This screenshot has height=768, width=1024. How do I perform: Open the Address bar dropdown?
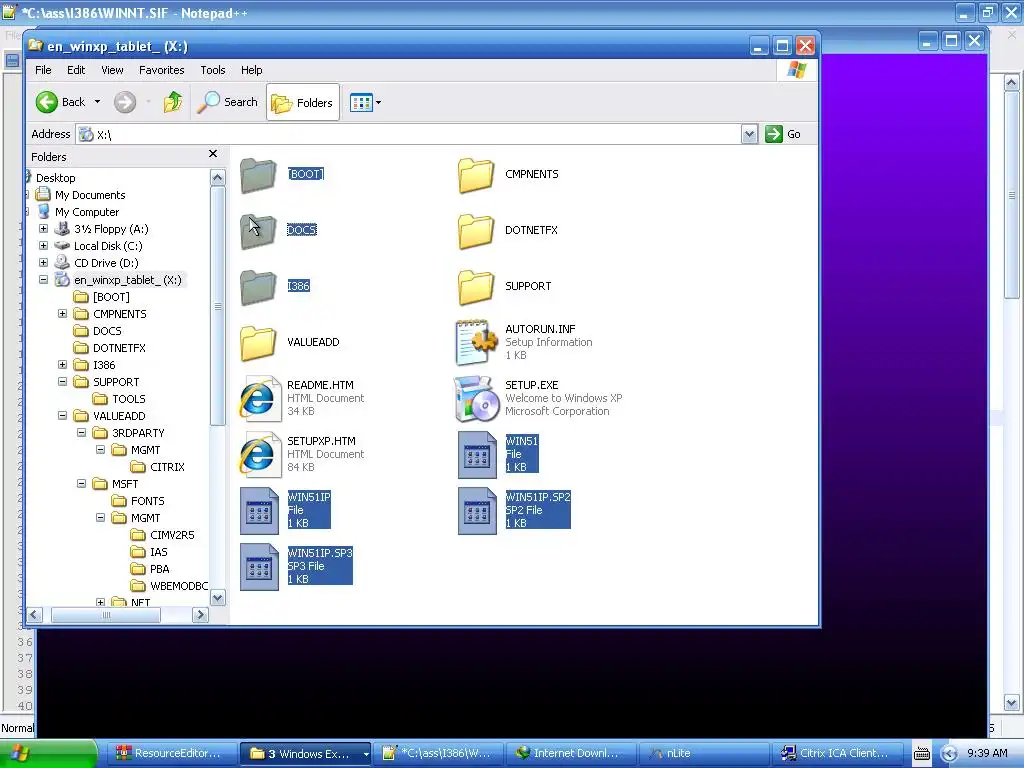click(749, 135)
